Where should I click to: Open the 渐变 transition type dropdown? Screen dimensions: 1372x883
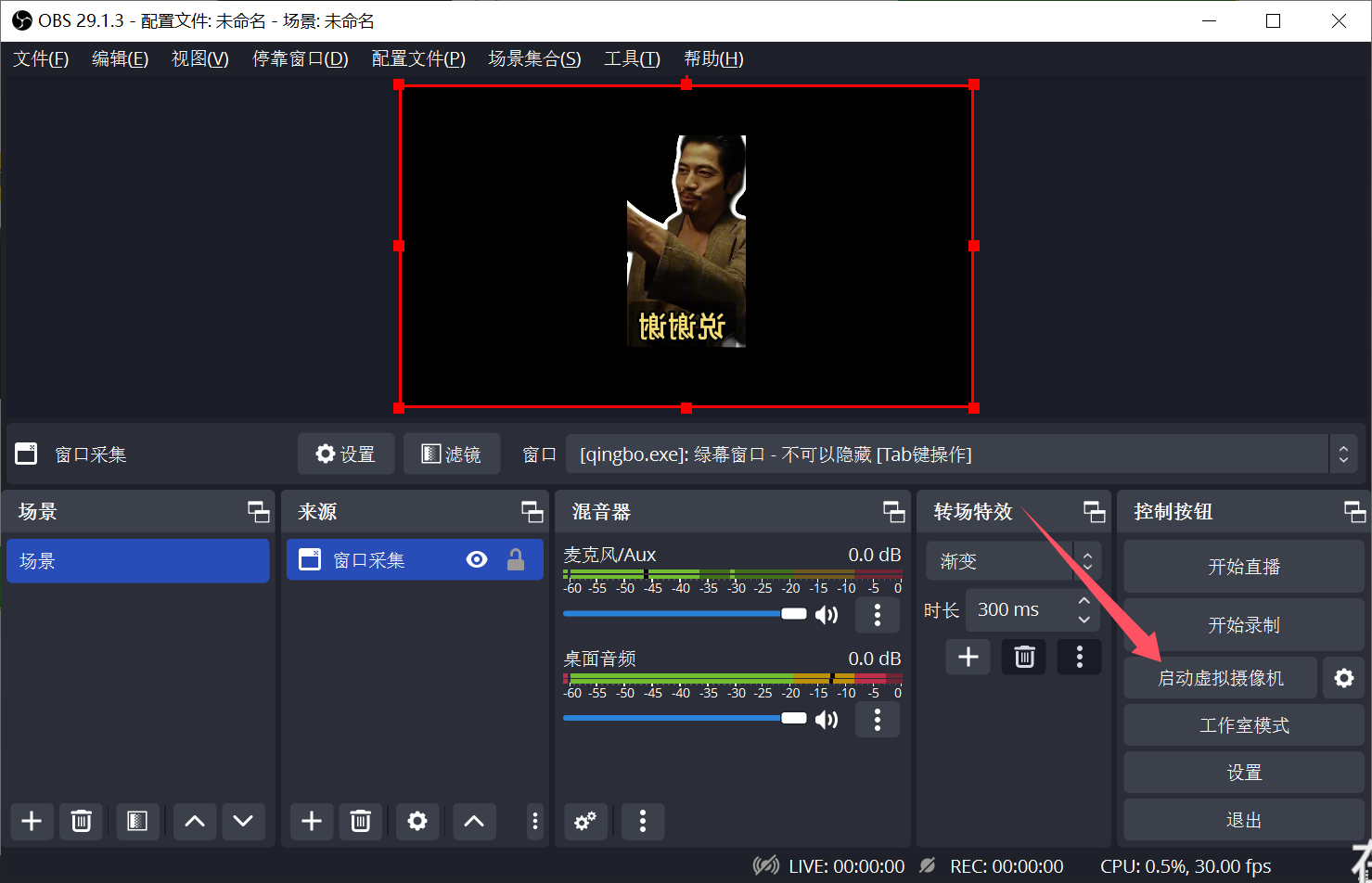pos(1013,561)
